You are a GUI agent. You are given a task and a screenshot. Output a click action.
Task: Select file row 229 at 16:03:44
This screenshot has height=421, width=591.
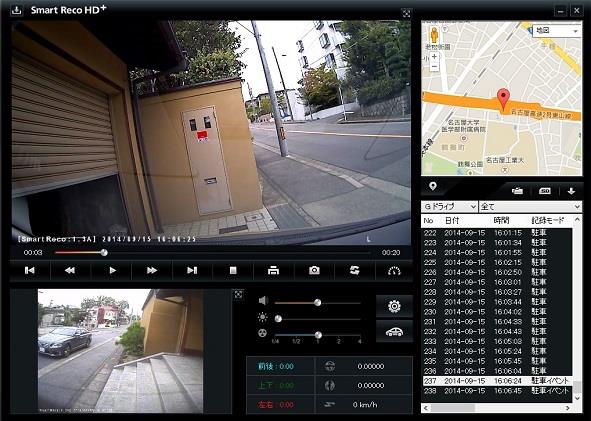[497, 302]
